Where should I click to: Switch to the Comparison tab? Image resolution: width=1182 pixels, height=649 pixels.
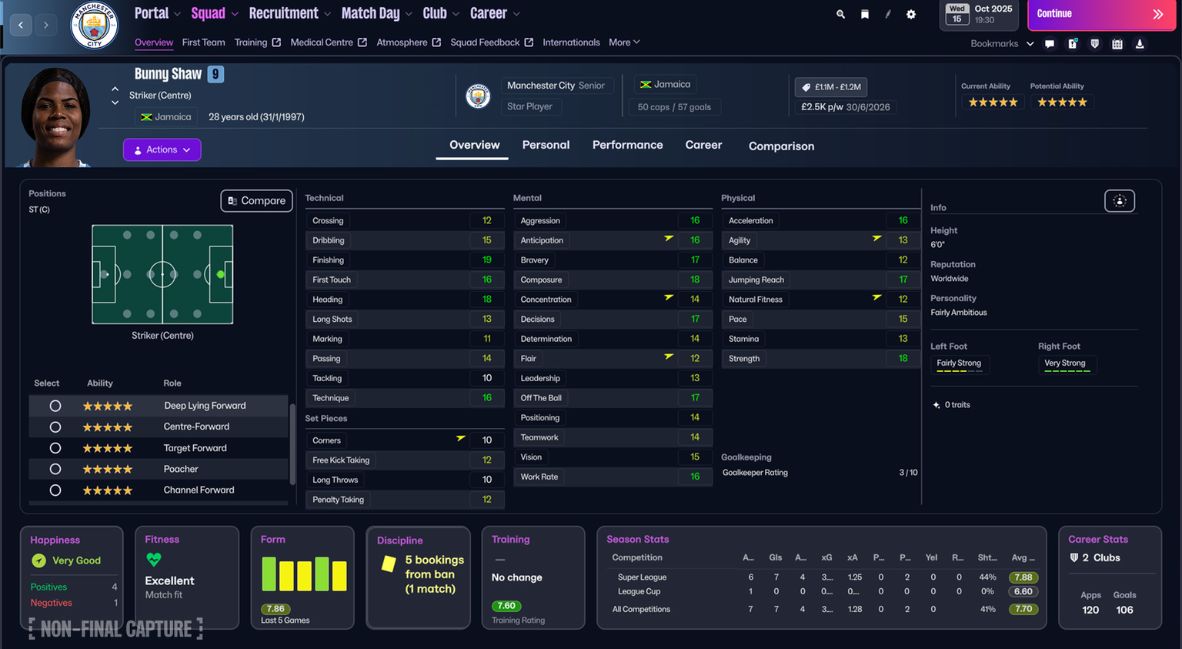click(x=781, y=145)
